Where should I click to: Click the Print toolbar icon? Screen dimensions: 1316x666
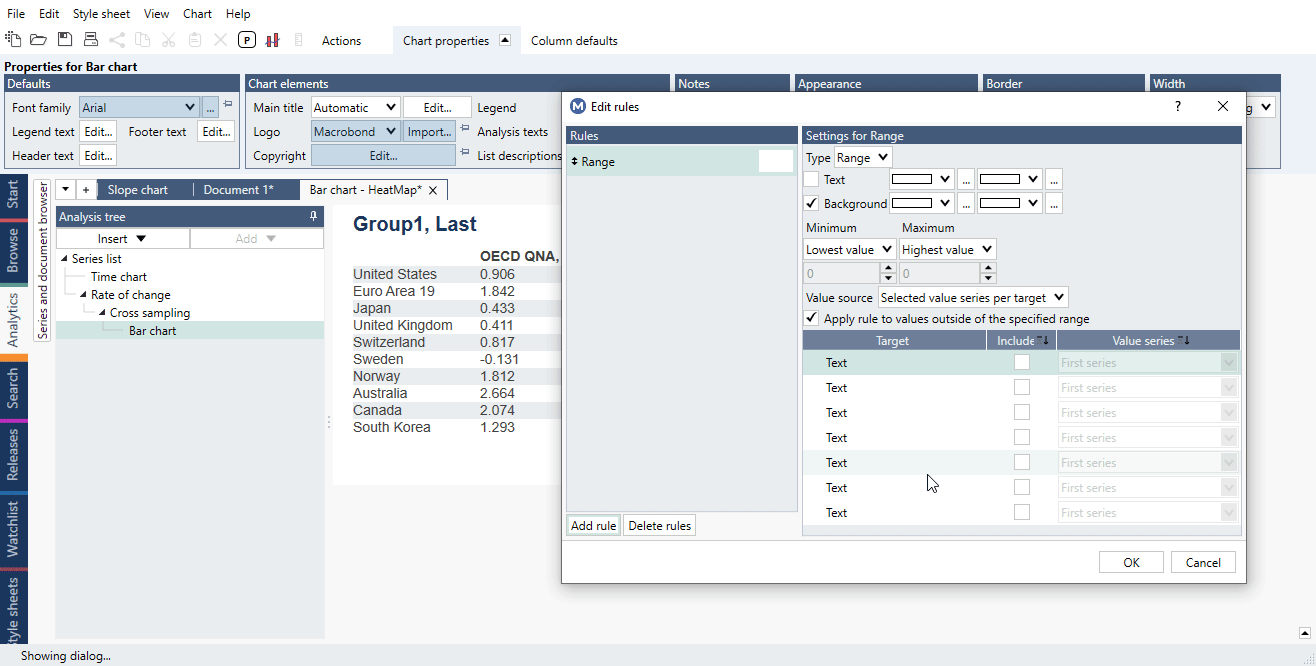tap(90, 40)
